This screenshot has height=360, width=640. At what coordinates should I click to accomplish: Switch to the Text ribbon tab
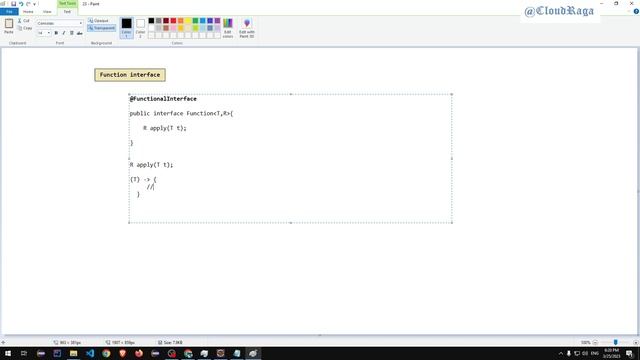tap(67, 11)
